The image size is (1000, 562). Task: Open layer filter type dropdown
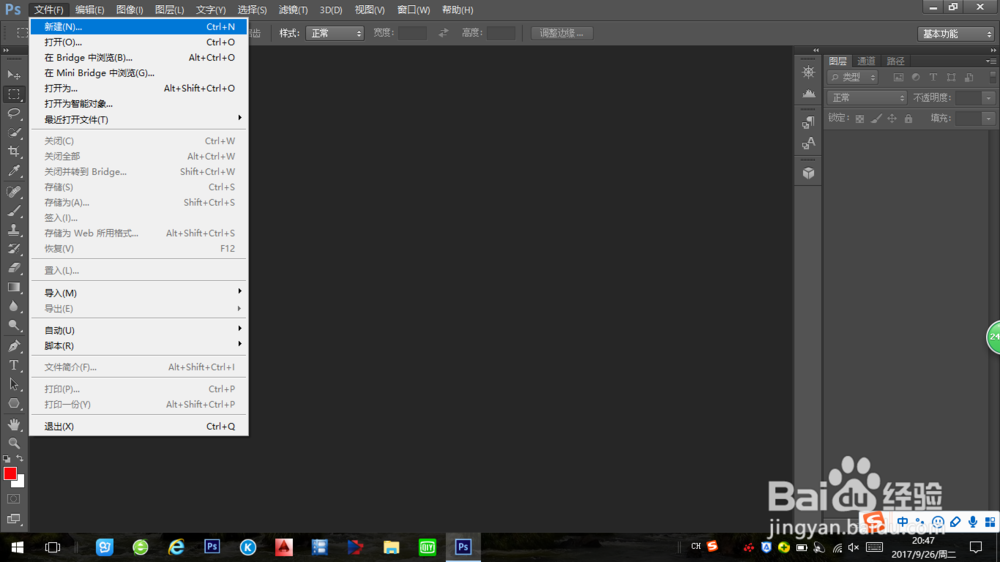[x=853, y=77]
